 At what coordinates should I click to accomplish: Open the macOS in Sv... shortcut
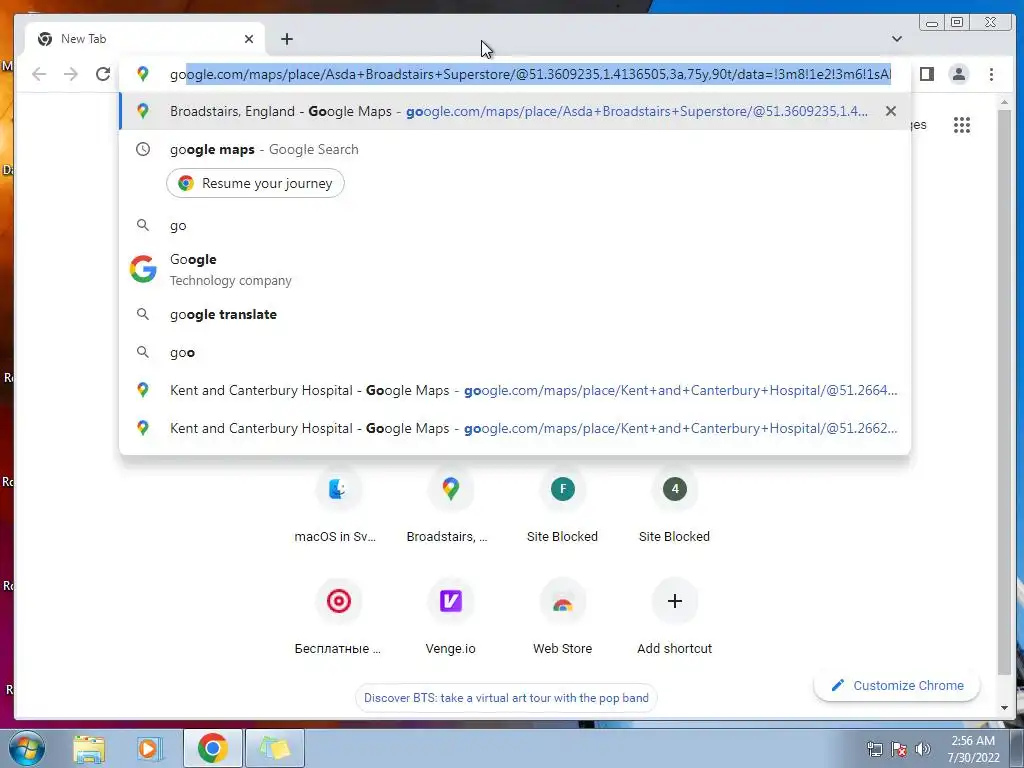[336, 505]
